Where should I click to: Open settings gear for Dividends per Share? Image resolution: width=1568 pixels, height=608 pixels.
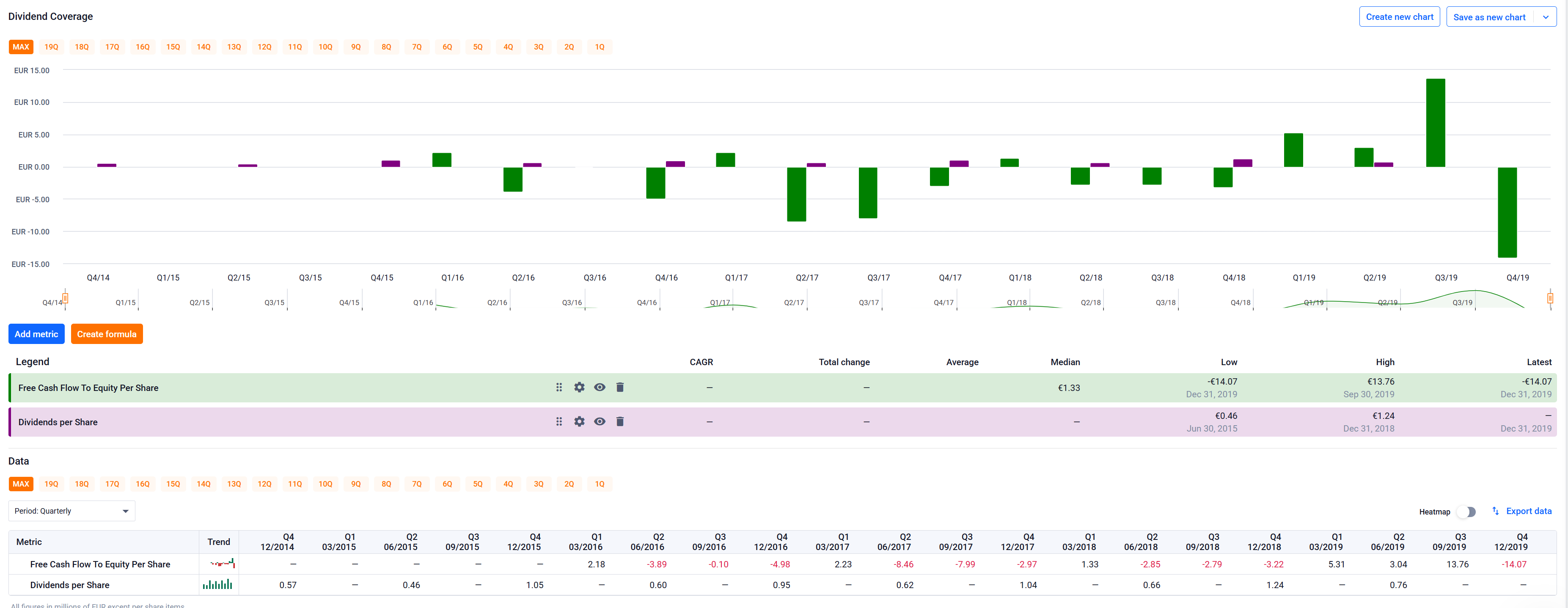pyautogui.click(x=579, y=421)
